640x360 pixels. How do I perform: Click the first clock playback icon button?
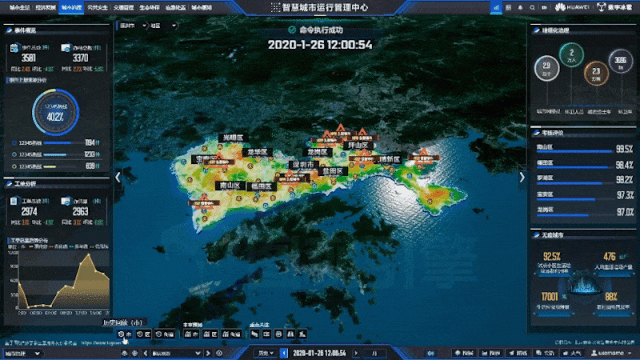tap(124, 334)
